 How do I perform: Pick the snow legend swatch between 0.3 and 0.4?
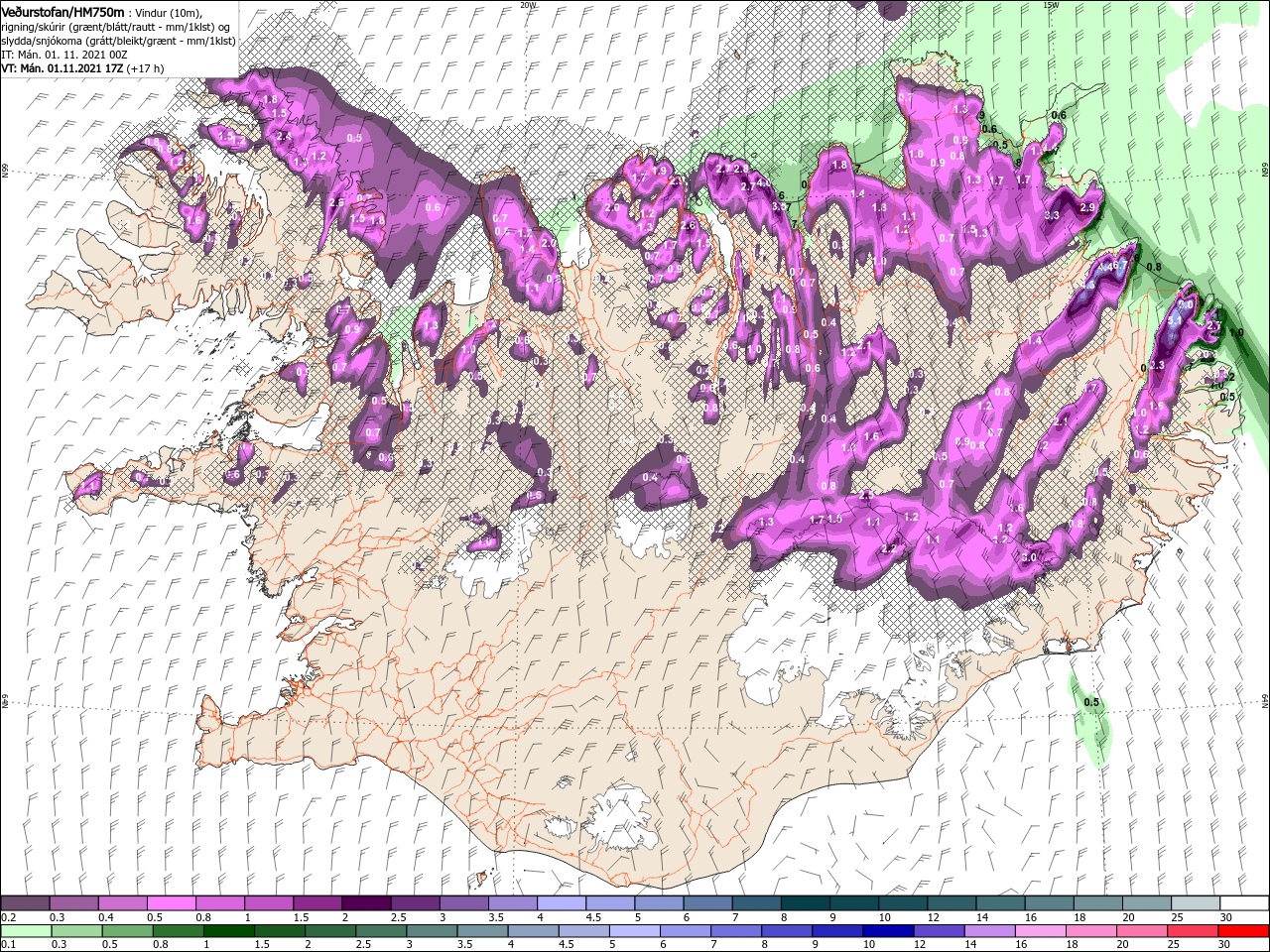(x=74, y=903)
